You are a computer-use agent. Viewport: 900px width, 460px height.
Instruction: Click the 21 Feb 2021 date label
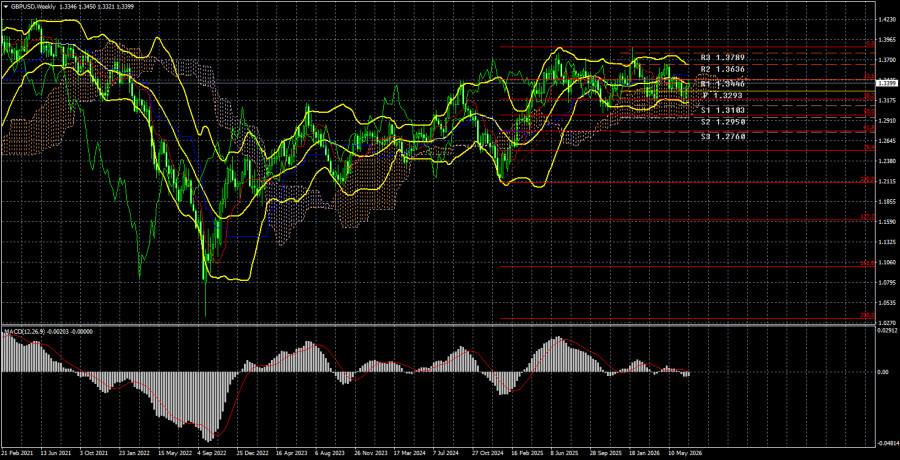click(x=17, y=452)
